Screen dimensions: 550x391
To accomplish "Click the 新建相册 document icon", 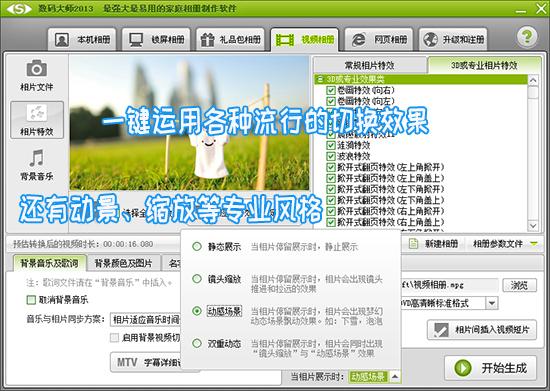I will pyautogui.click(x=414, y=243).
